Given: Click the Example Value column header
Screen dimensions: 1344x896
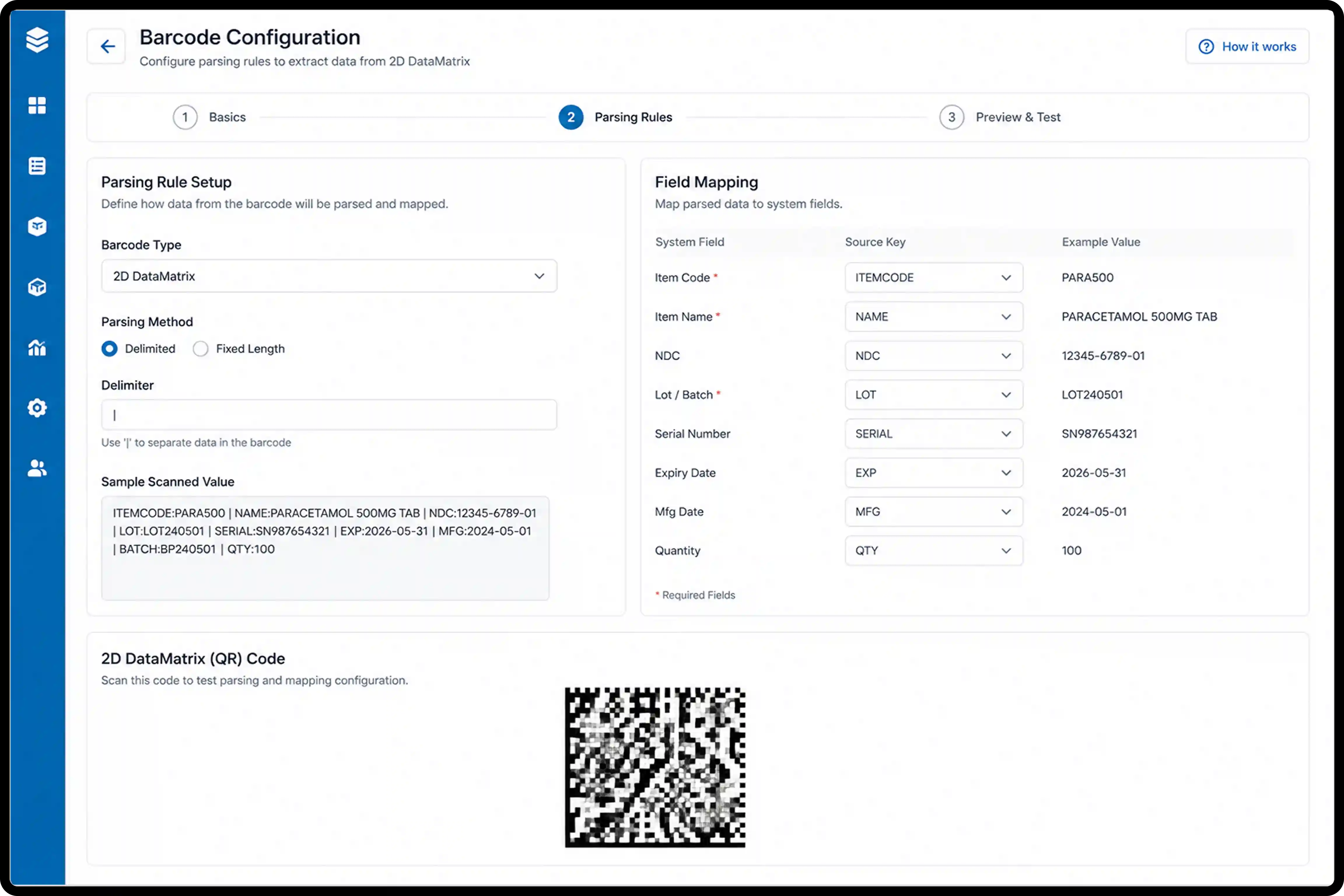Looking at the screenshot, I should (1100, 242).
